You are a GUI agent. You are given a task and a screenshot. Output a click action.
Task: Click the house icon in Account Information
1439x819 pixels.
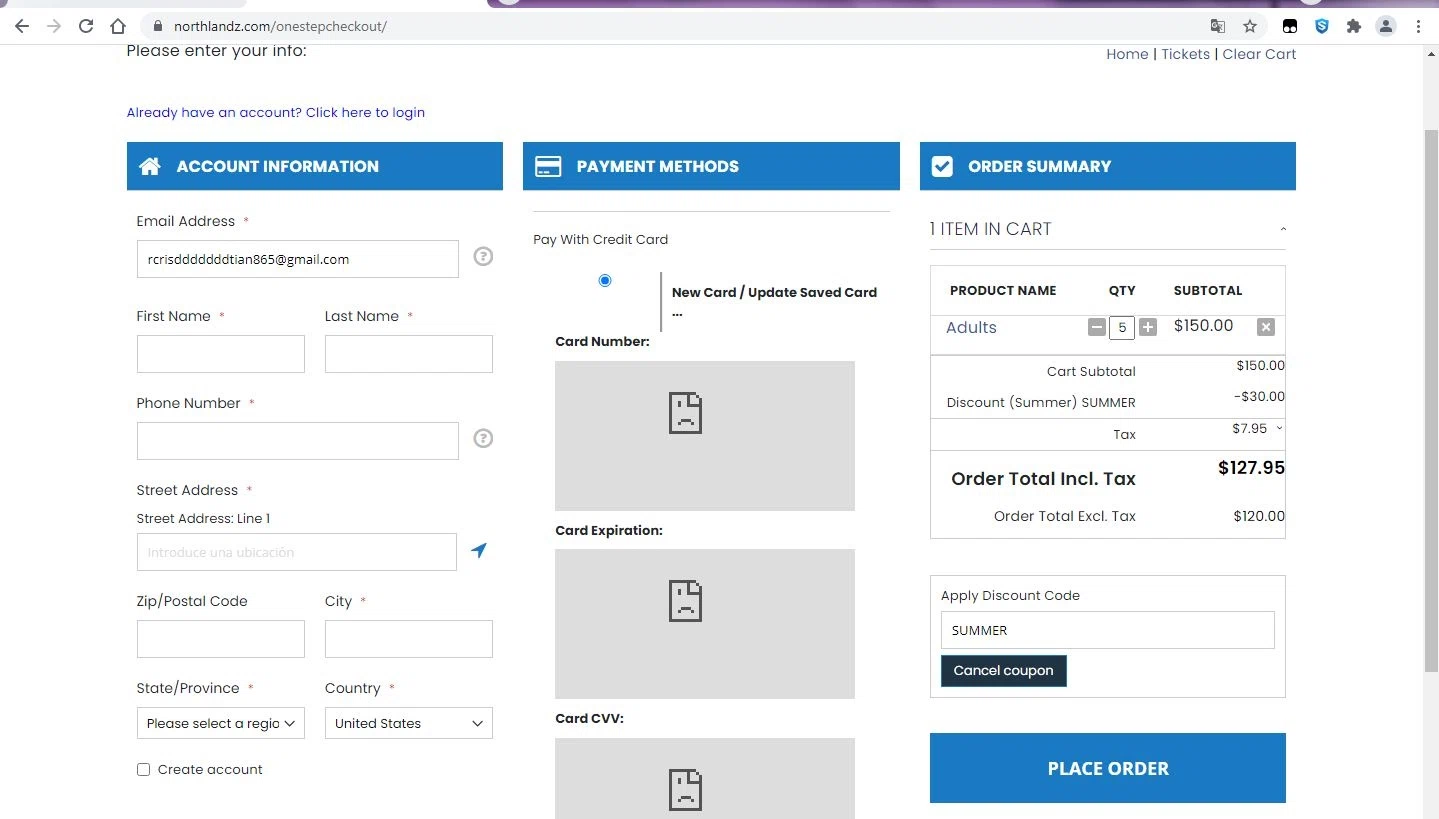[x=150, y=166]
